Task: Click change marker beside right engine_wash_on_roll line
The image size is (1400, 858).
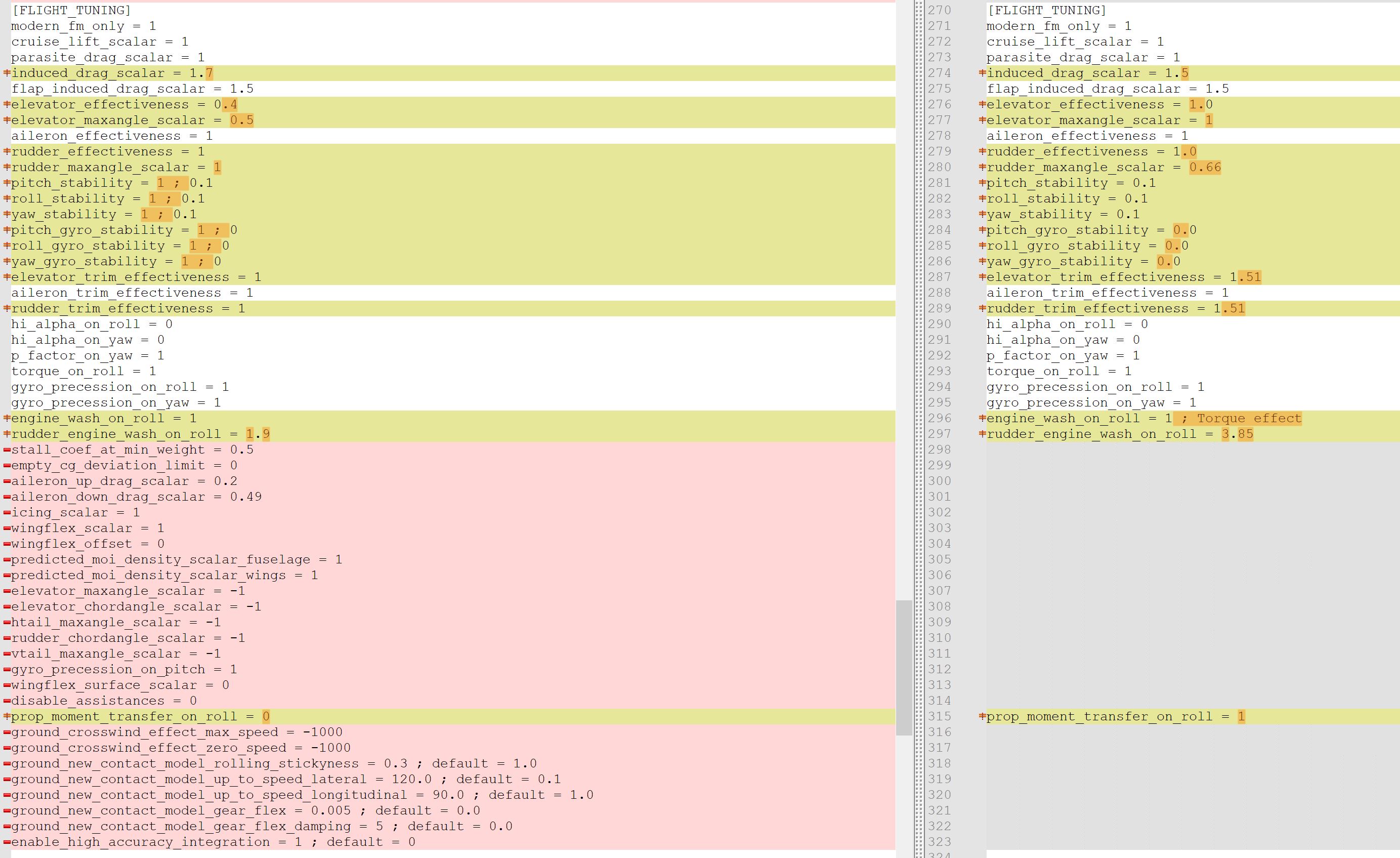Action: (982, 419)
